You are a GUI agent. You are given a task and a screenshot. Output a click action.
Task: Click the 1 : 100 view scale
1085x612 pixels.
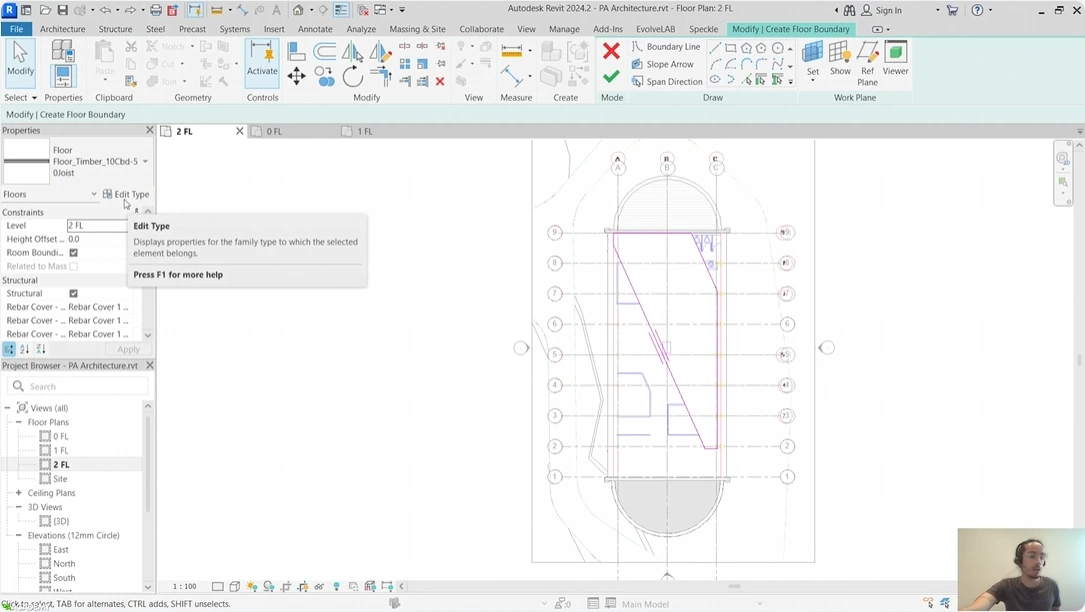point(184,586)
